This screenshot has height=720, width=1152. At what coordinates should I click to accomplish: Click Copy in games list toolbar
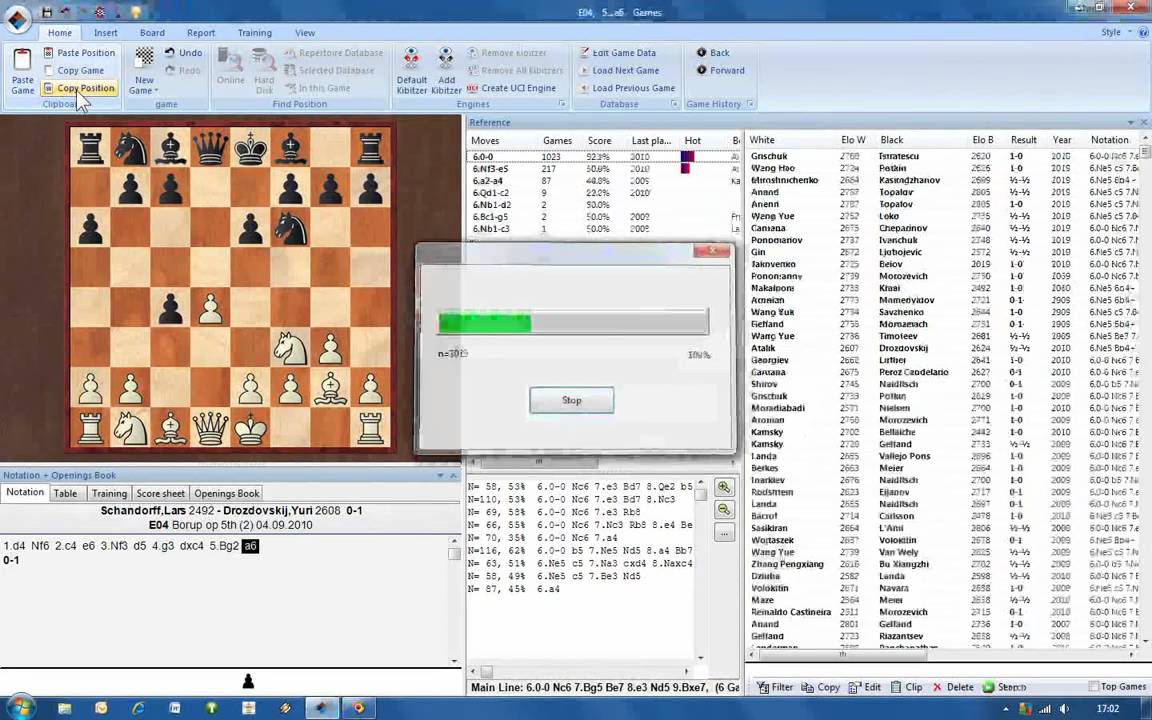(821, 688)
